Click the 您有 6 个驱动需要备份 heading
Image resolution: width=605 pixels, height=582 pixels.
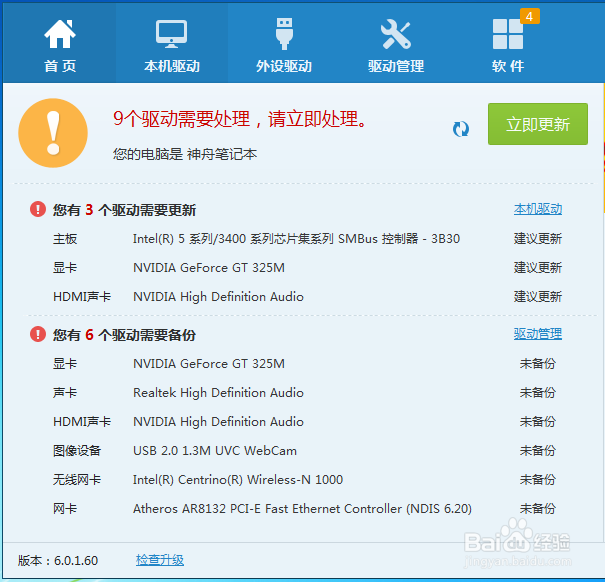pos(124,335)
